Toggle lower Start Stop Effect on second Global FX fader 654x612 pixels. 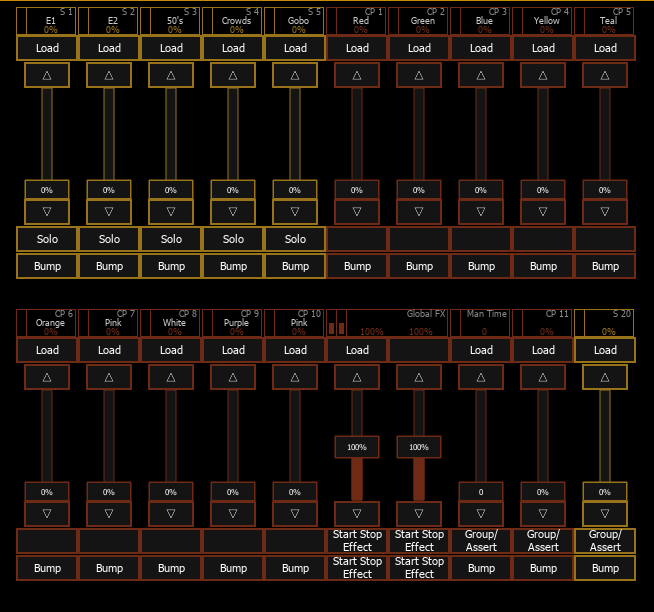coord(419,568)
